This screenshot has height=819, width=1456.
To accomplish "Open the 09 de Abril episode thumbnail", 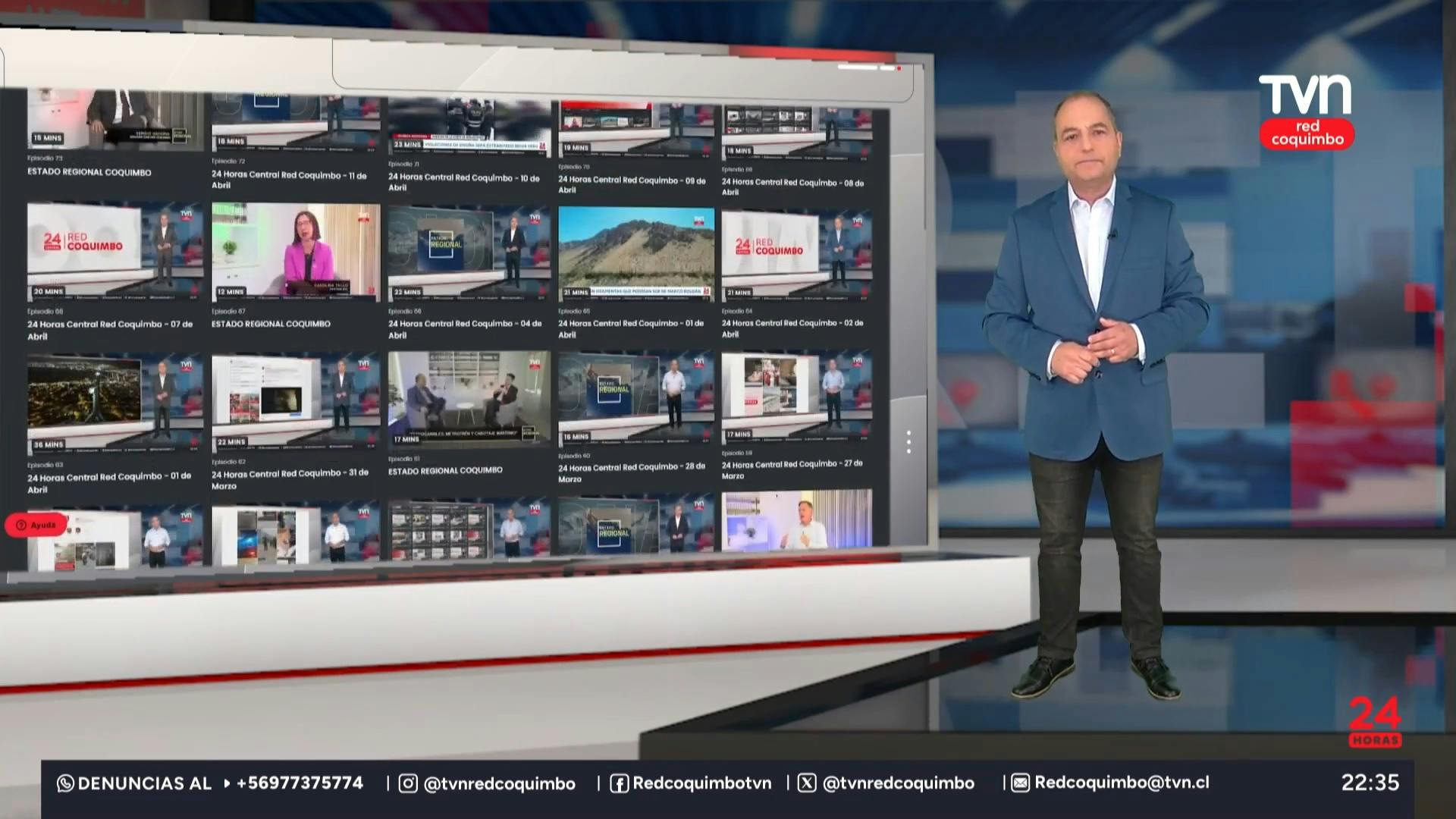I will tap(636, 130).
